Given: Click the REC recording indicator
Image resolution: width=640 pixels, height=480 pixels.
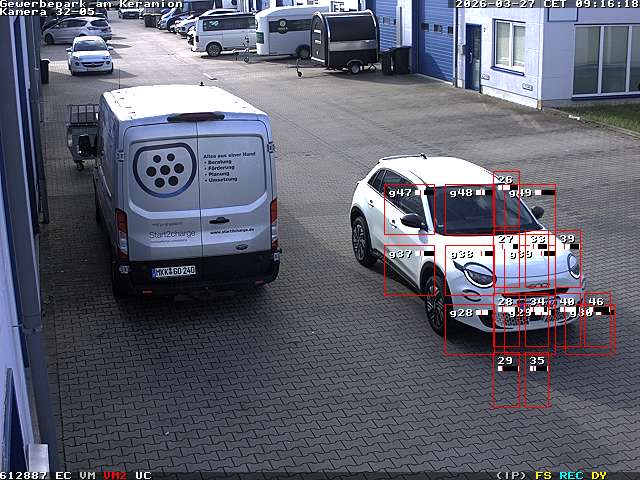Looking at the screenshot, I should 571,475.
